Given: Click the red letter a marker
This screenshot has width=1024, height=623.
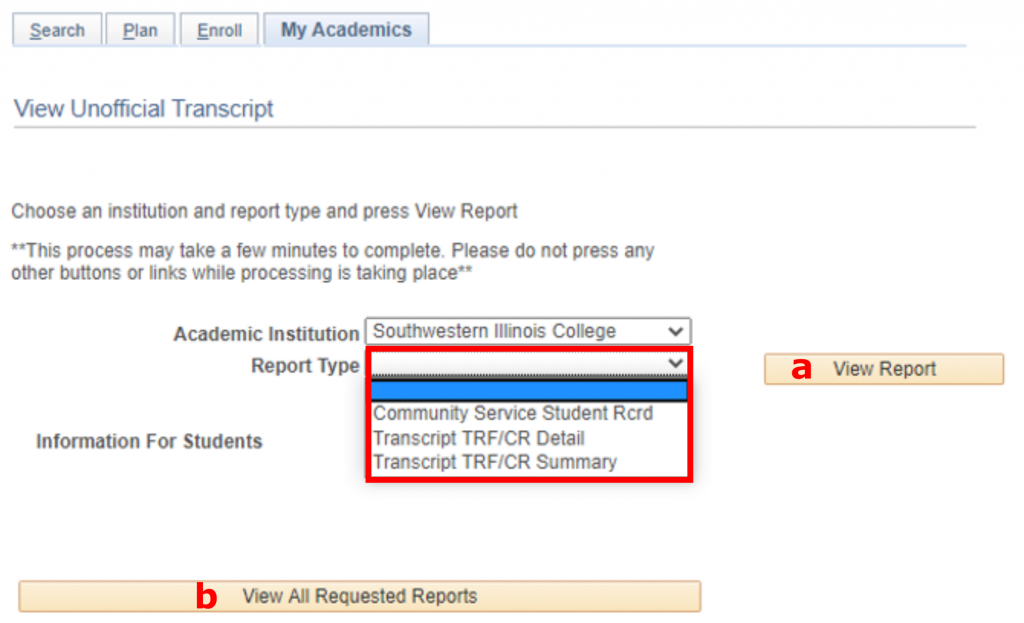Looking at the screenshot, I should click(801, 369).
